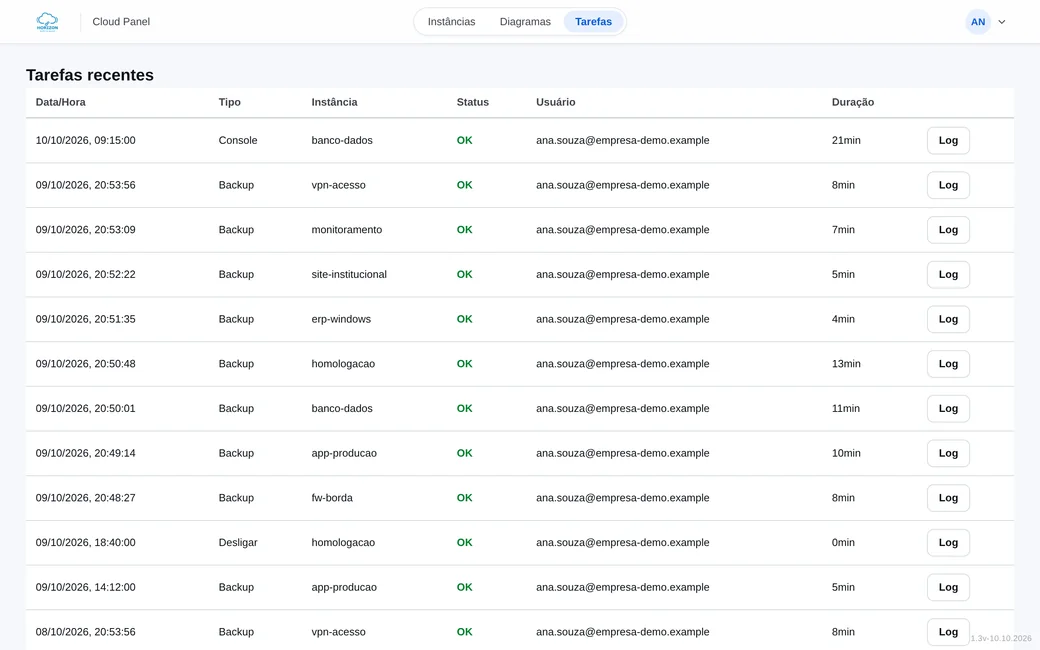Click the 11min duration value
This screenshot has height=650, width=1040.
[x=846, y=409]
